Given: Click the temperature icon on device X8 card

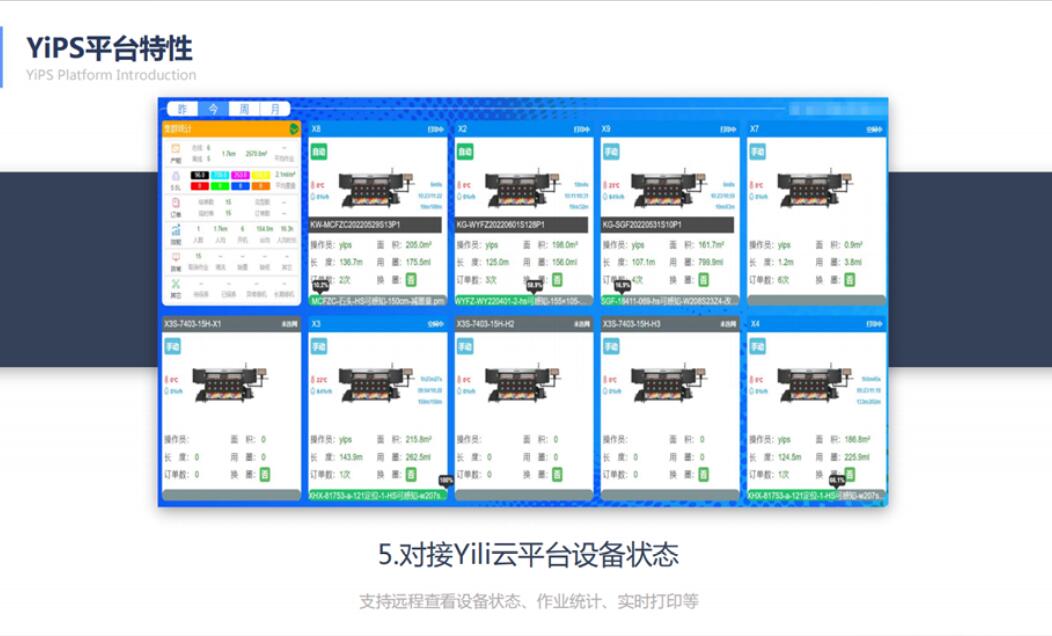Looking at the screenshot, I should [x=313, y=185].
